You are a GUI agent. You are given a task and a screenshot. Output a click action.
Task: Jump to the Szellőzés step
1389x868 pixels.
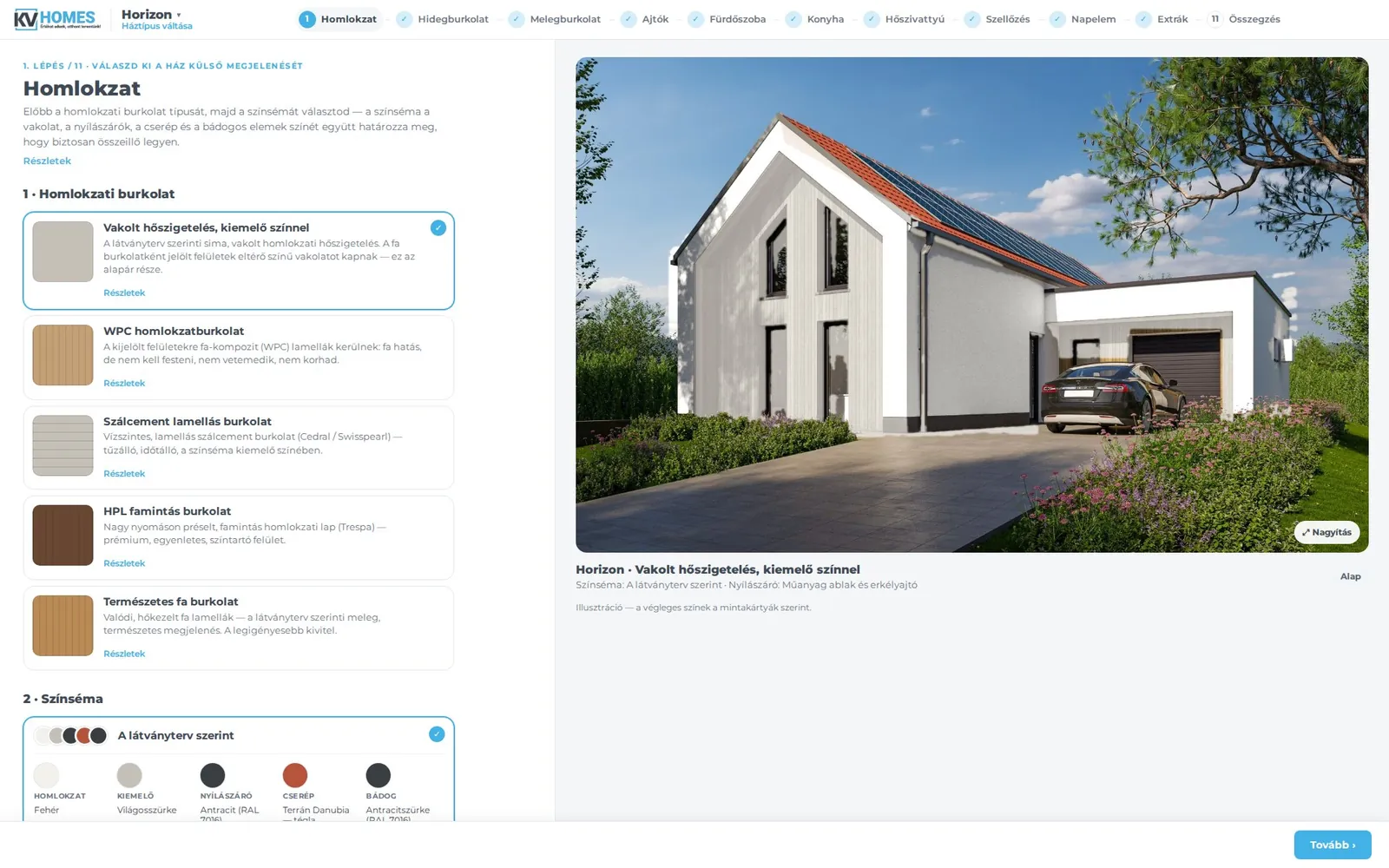tap(997, 19)
